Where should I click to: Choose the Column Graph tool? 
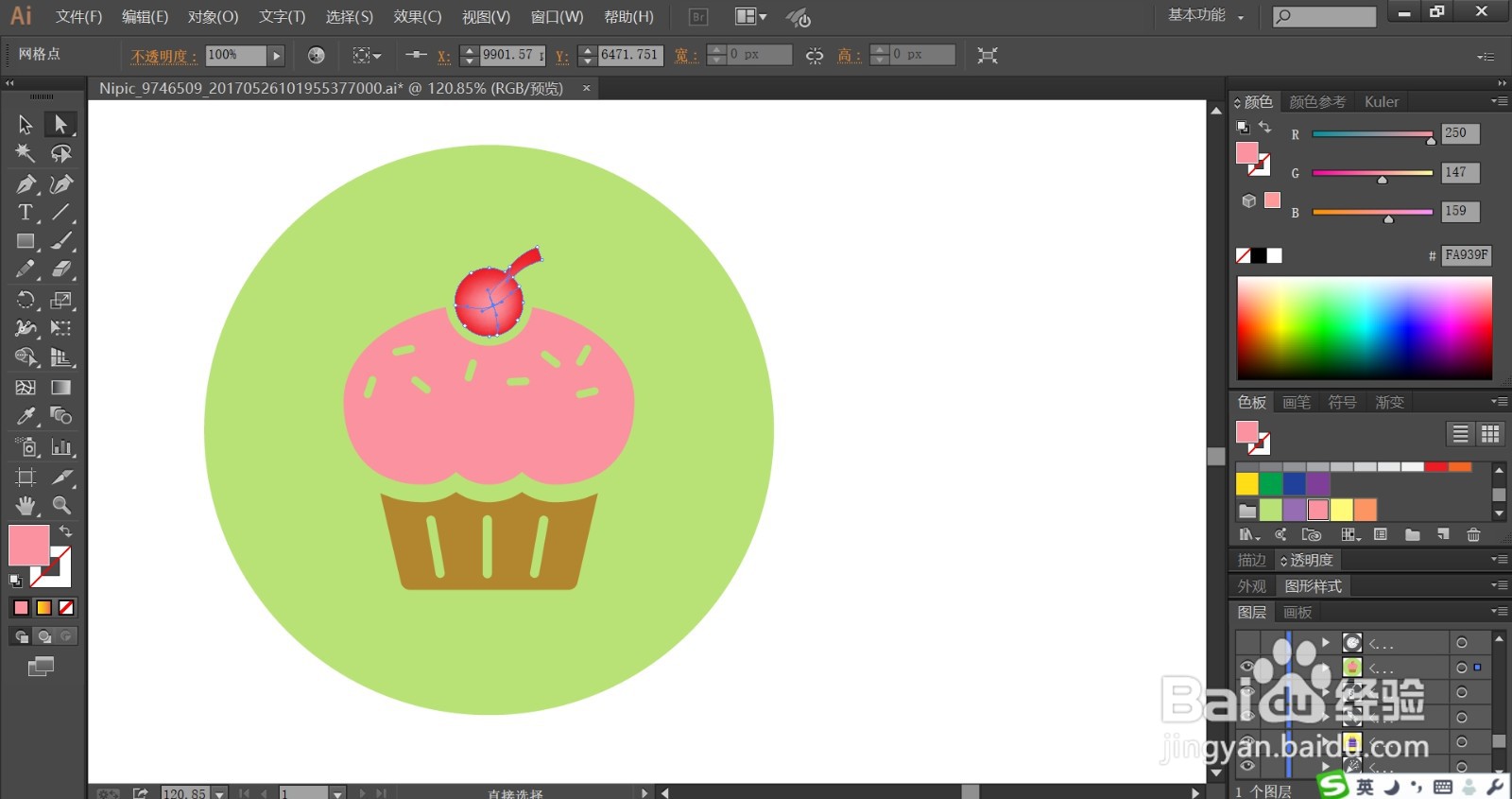coord(60,447)
